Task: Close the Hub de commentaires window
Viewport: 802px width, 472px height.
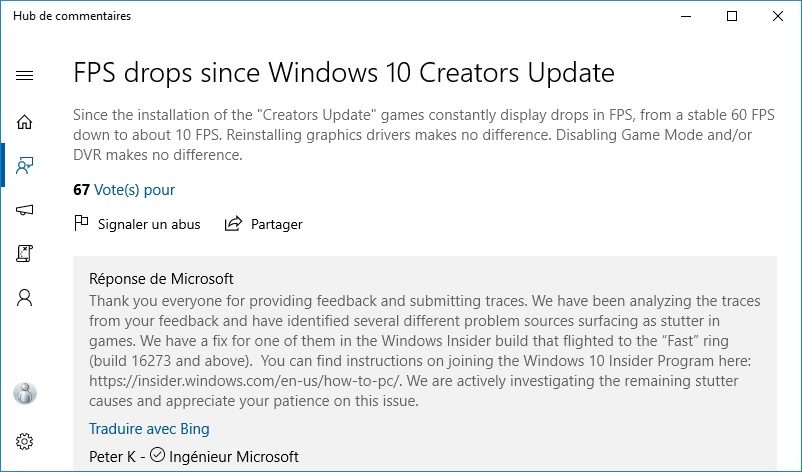Action: coord(778,16)
